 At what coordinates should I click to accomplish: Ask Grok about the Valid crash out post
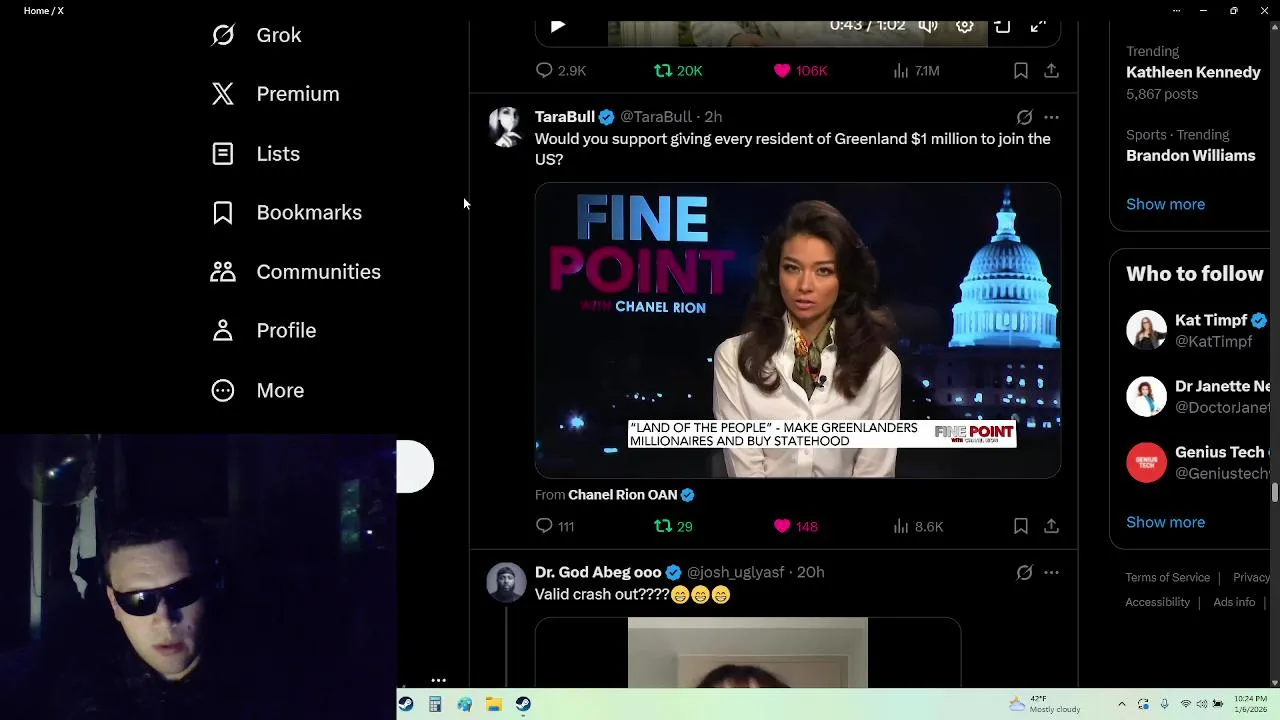click(1024, 573)
